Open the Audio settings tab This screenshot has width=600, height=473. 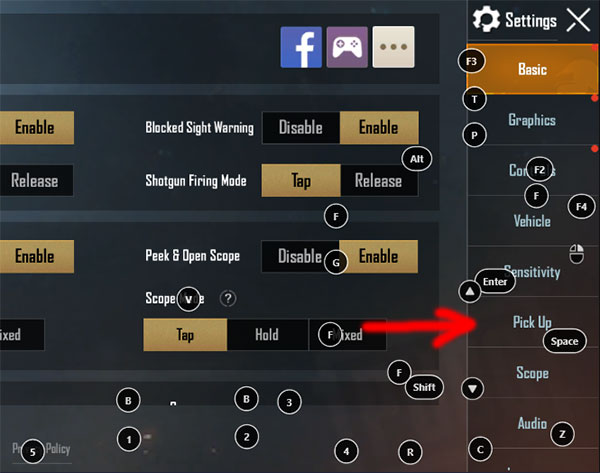(x=532, y=423)
